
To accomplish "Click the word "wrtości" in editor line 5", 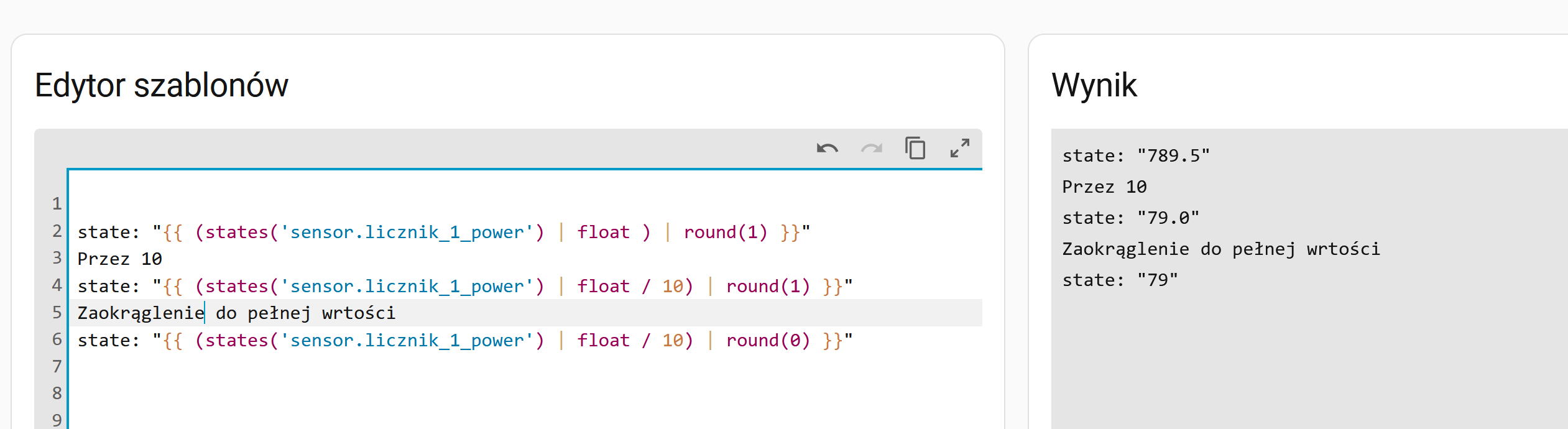I will (359, 313).
